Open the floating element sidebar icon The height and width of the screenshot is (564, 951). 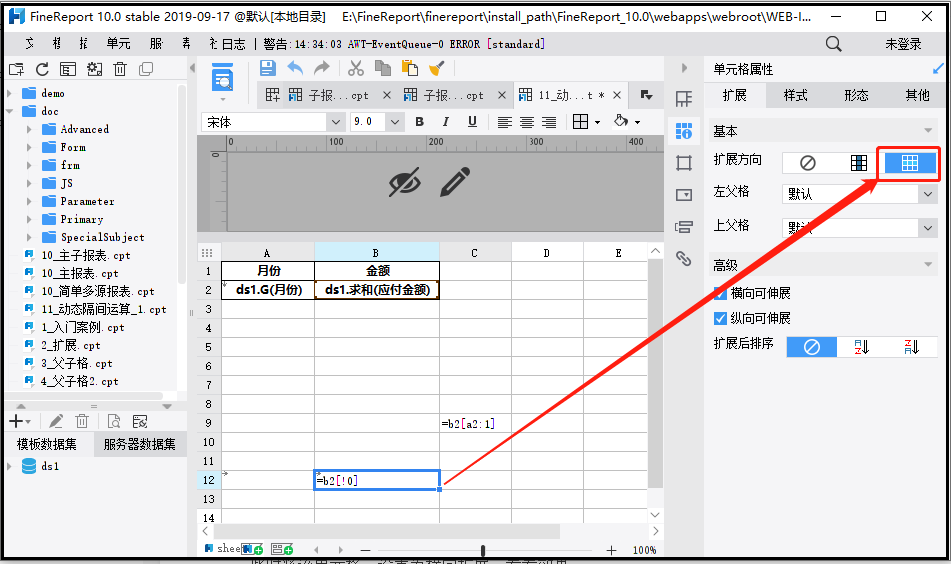tap(684, 163)
